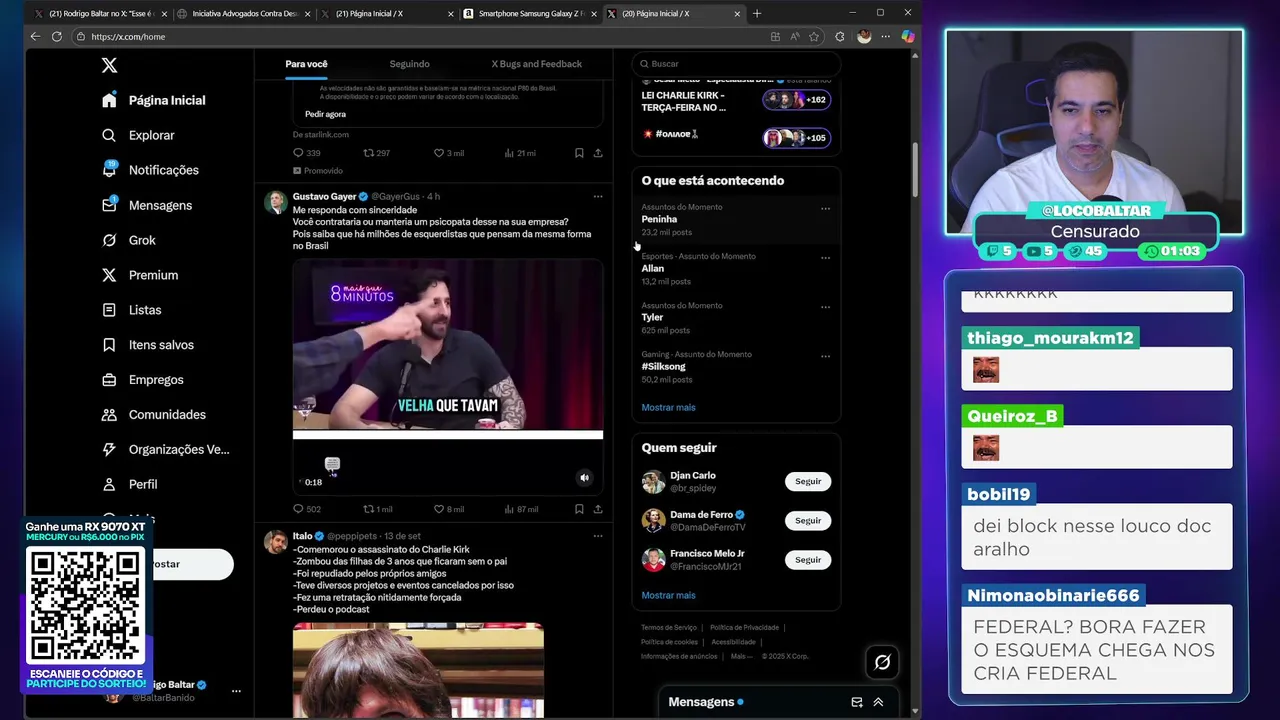
Task: Open Listas from the sidebar
Action: pyautogui.click(x=132, y=310)
